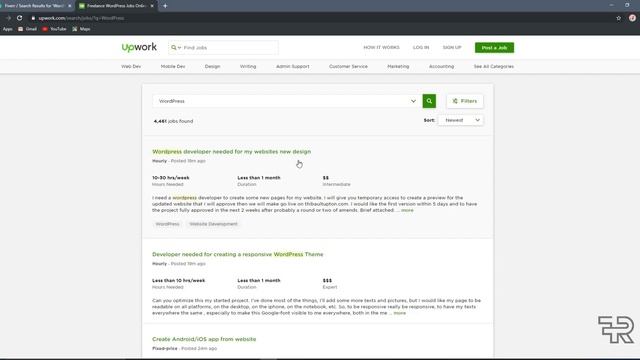This screenshot has width=640, height=360.
Task: Click the Website Development skill tag
Action: click(x=213, y=224)
